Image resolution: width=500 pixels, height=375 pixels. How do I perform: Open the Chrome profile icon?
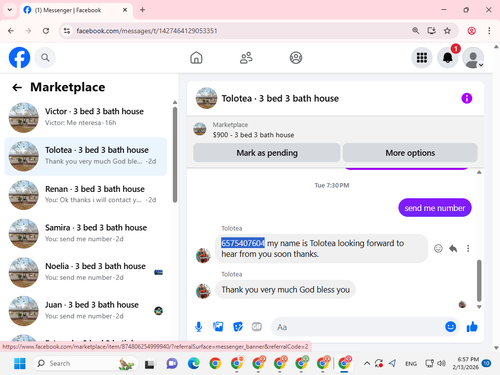(471, 31)
